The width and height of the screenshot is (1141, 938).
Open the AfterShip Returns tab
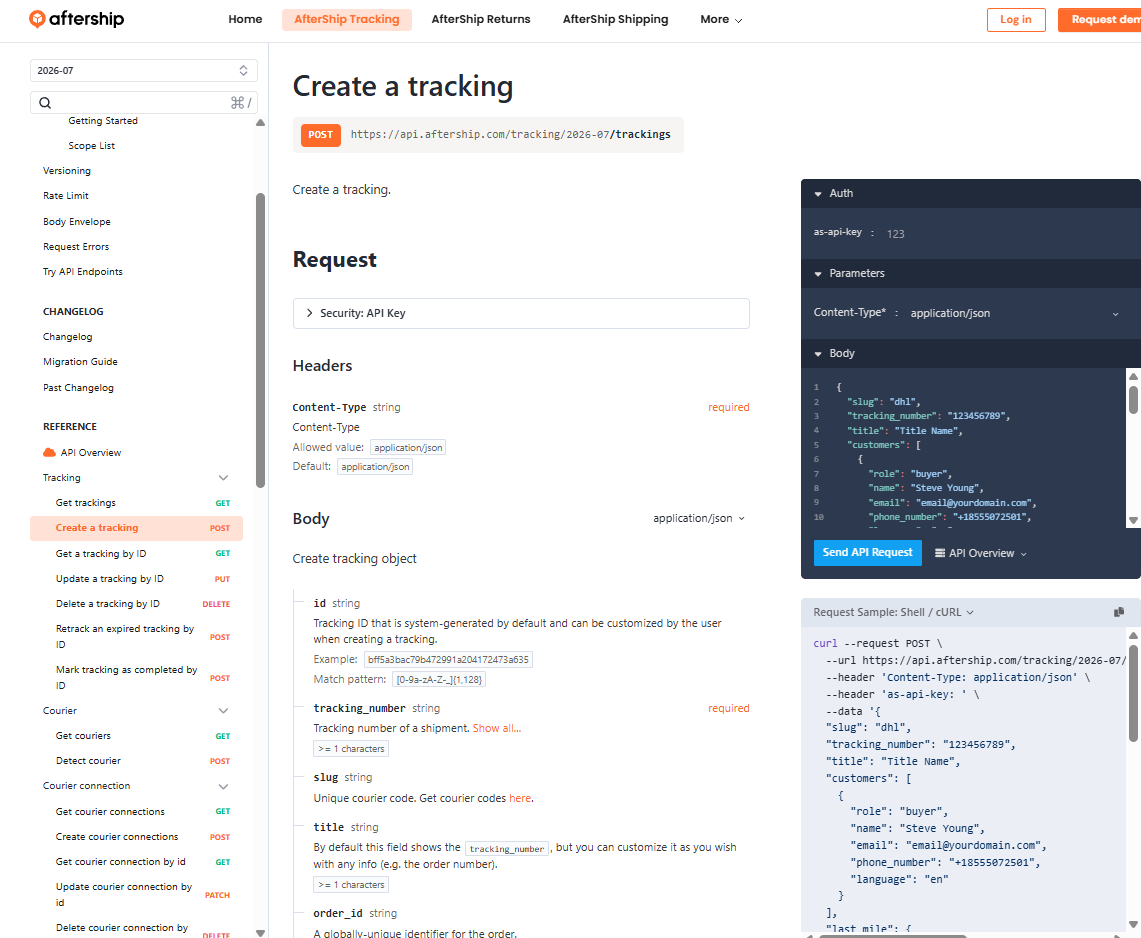tap(481, 20)
